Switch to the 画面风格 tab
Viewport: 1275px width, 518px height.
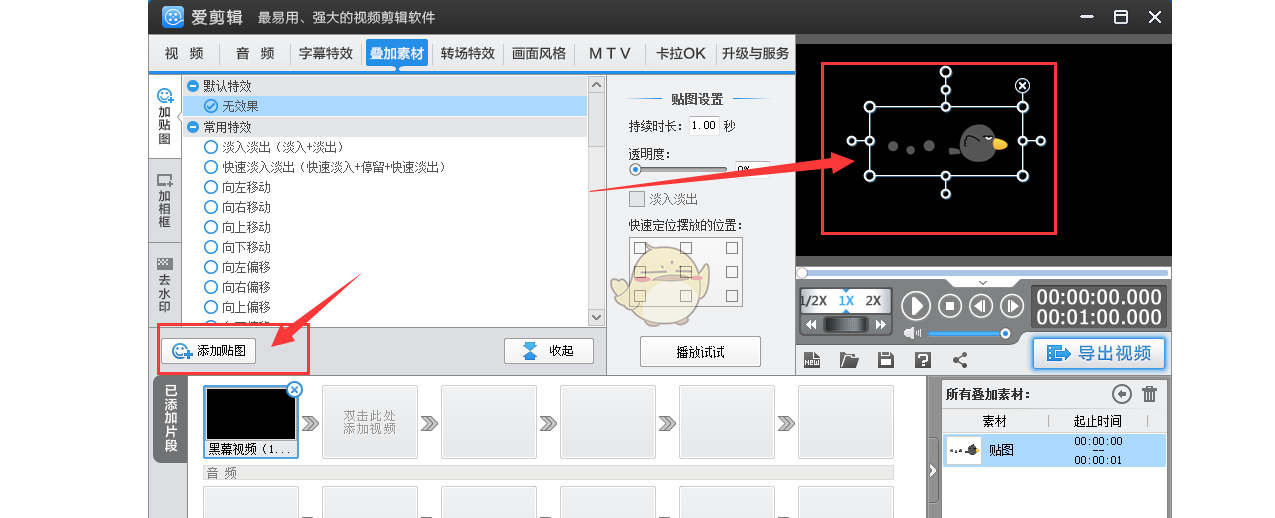pyautogui.click(x=539, y=53)
